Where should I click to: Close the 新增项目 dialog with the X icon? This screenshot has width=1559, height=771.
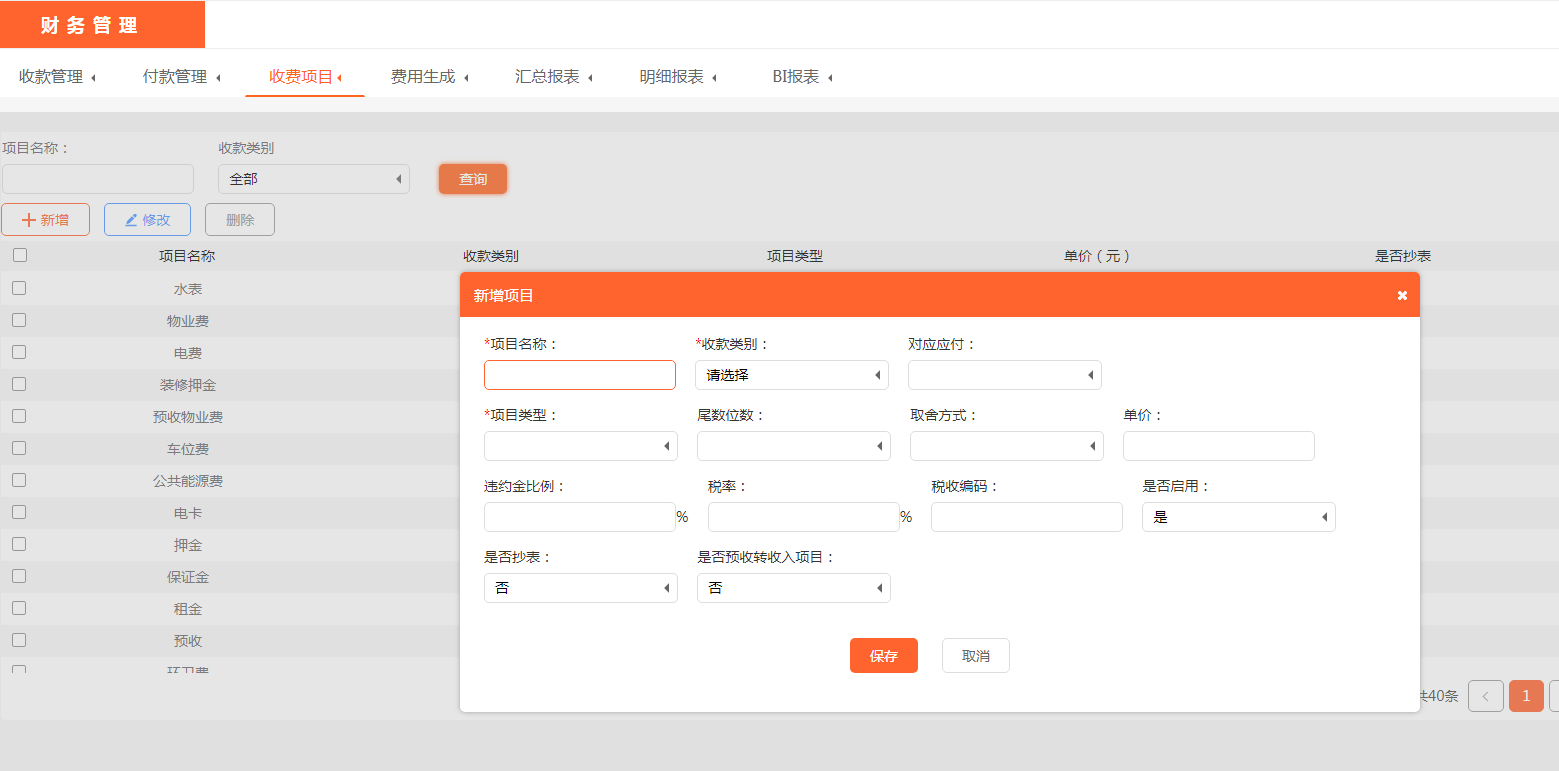coord(1402,295)
